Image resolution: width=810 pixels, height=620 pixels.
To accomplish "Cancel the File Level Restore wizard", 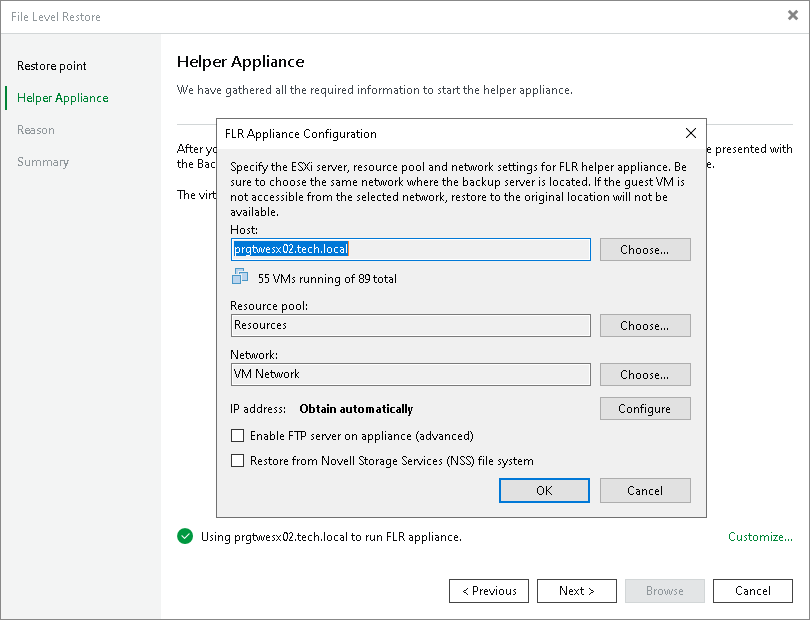I will pyautogui.click(x=753, y=591).
